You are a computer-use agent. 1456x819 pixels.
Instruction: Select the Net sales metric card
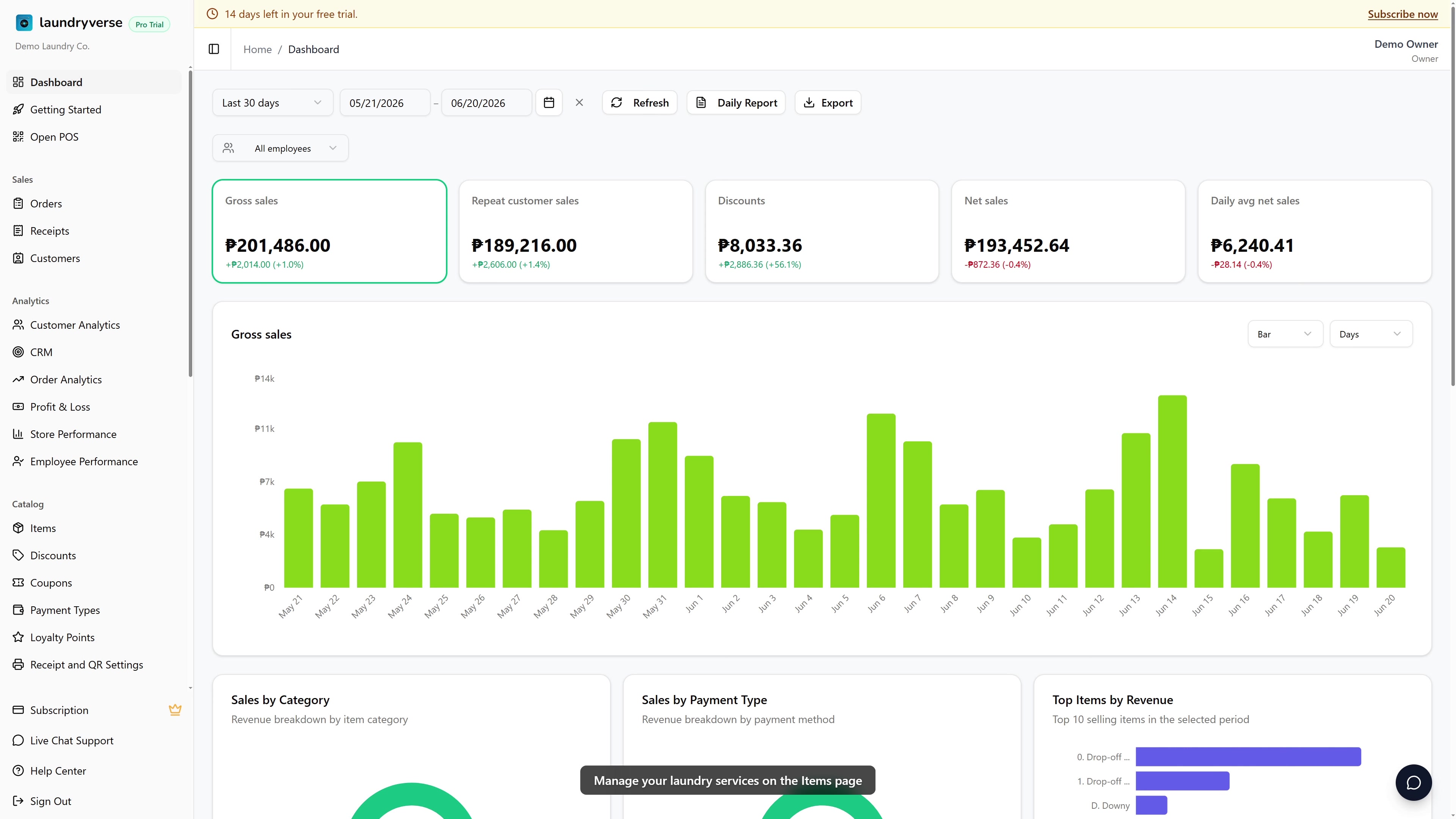[x=1068, y=231]
